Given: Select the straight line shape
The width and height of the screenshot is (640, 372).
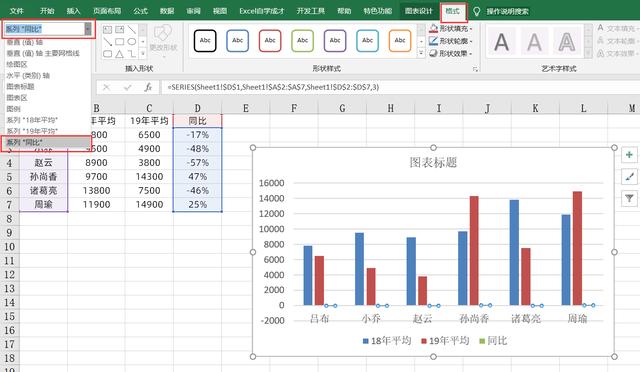Looking at the screenshot, I should [131, 29].
